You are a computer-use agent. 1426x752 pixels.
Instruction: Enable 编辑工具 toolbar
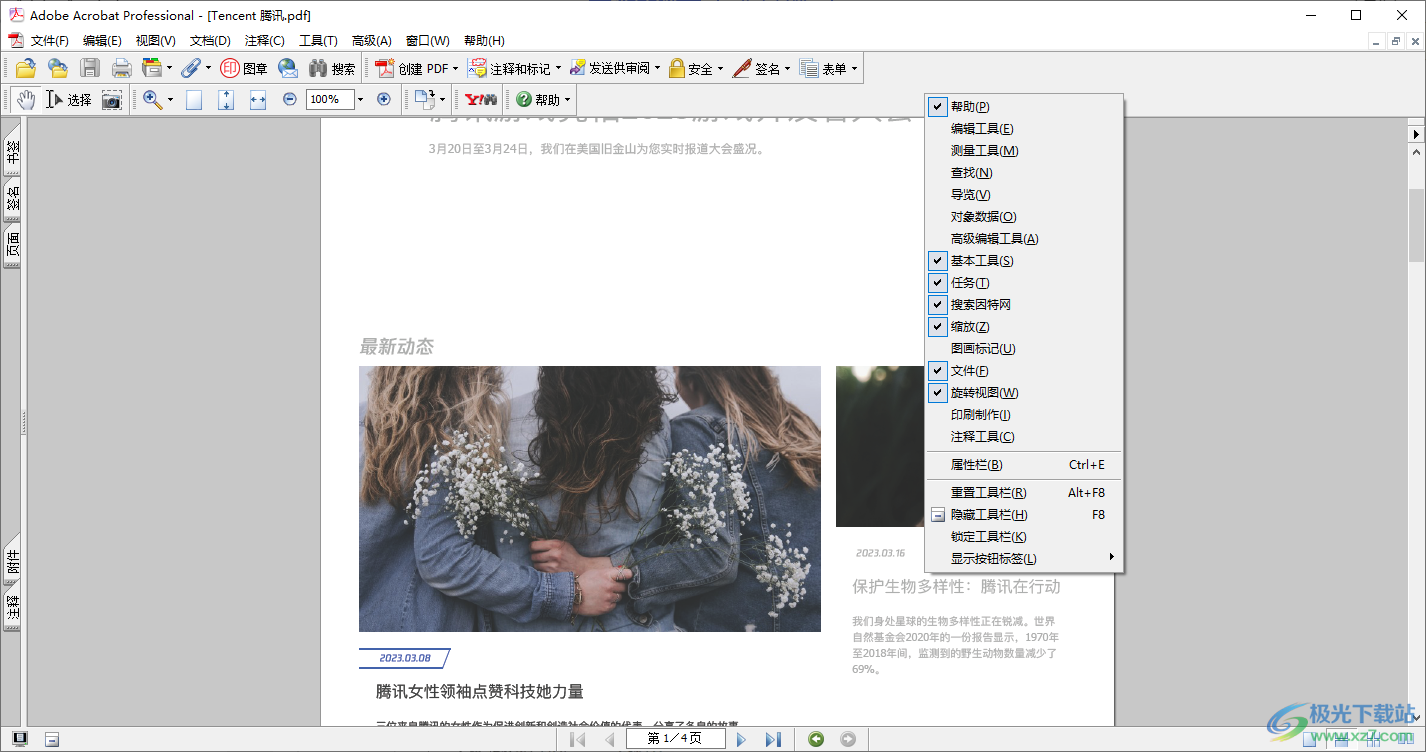coord(1024,129)
